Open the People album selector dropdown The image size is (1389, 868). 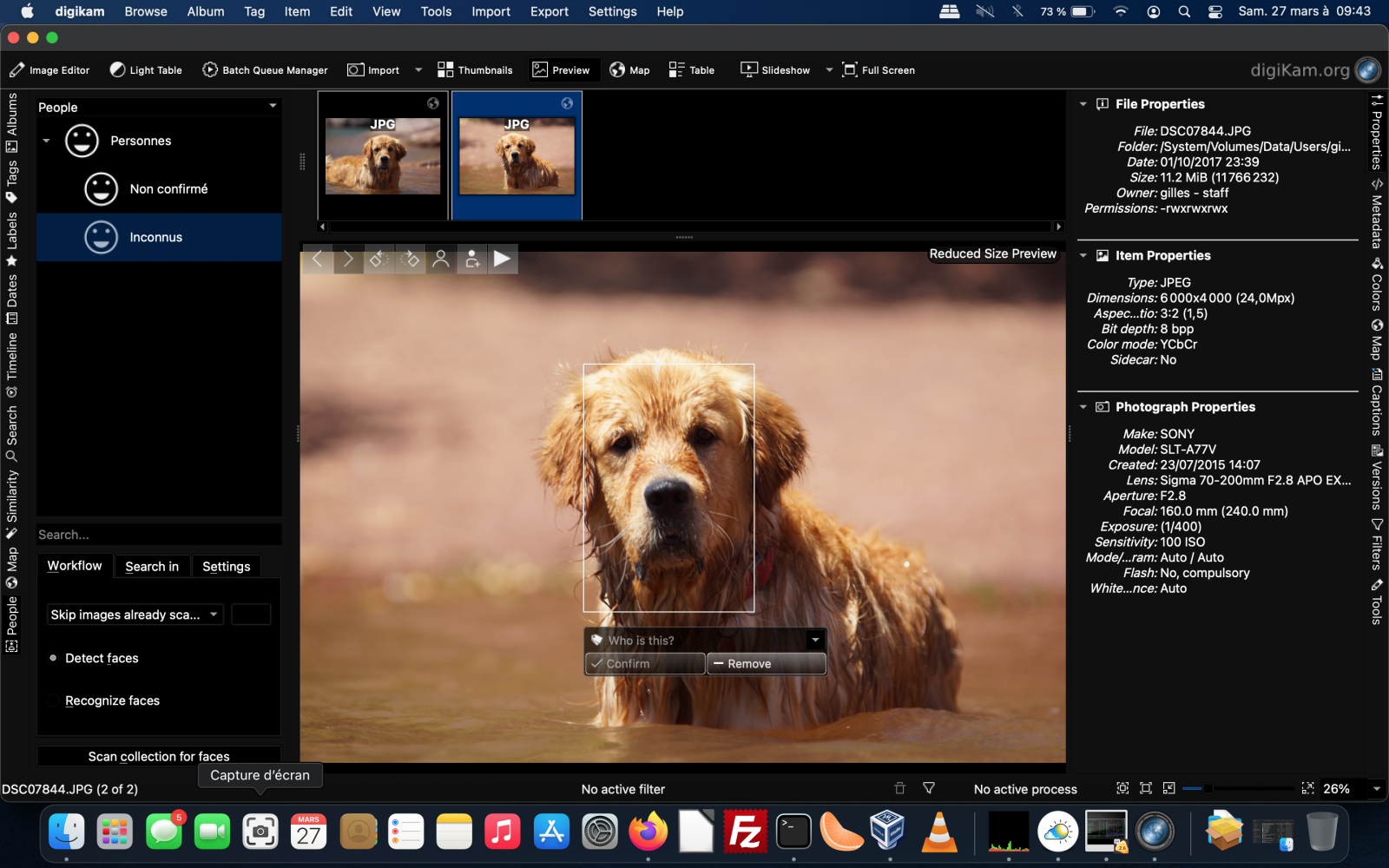point(273,107)
